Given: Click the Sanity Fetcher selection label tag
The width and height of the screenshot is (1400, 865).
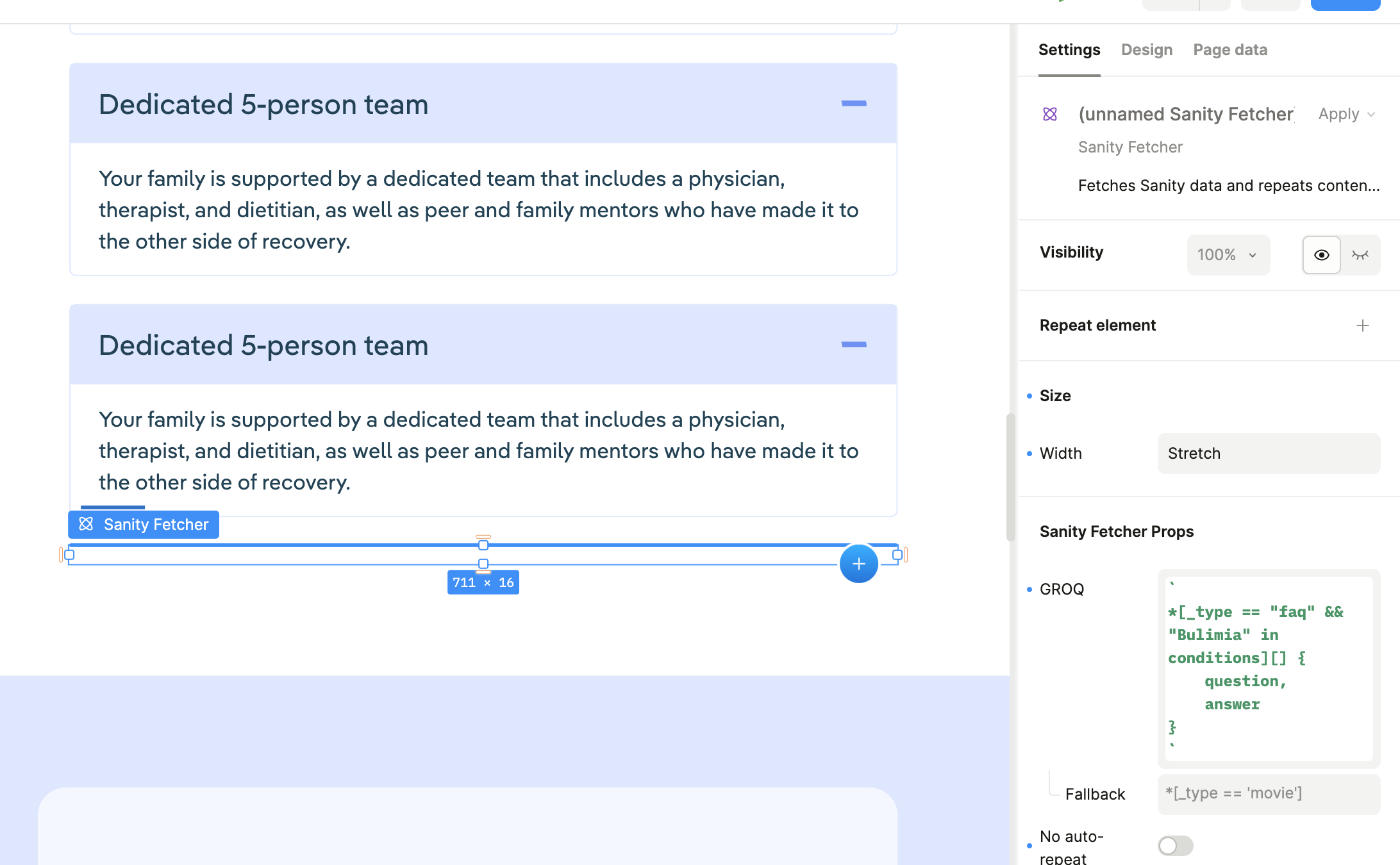Looking at the screenshot, I should tap(144, 525).
